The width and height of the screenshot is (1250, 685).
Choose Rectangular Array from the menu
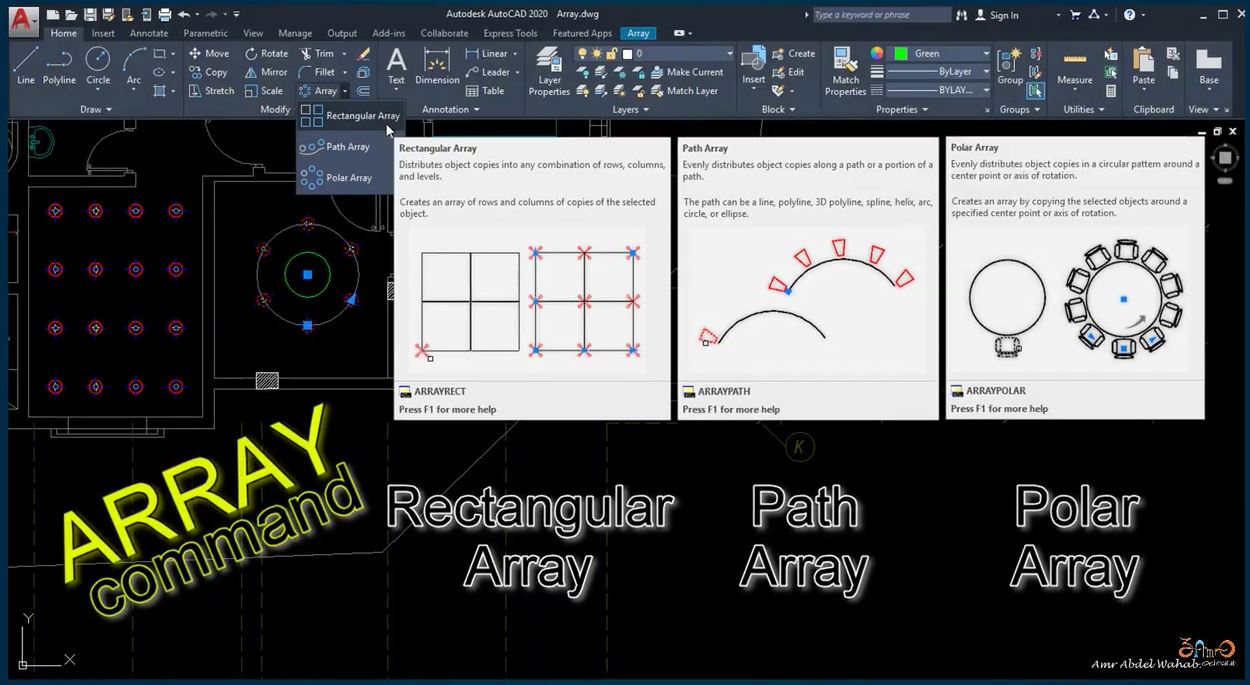[x=350, y=116]
